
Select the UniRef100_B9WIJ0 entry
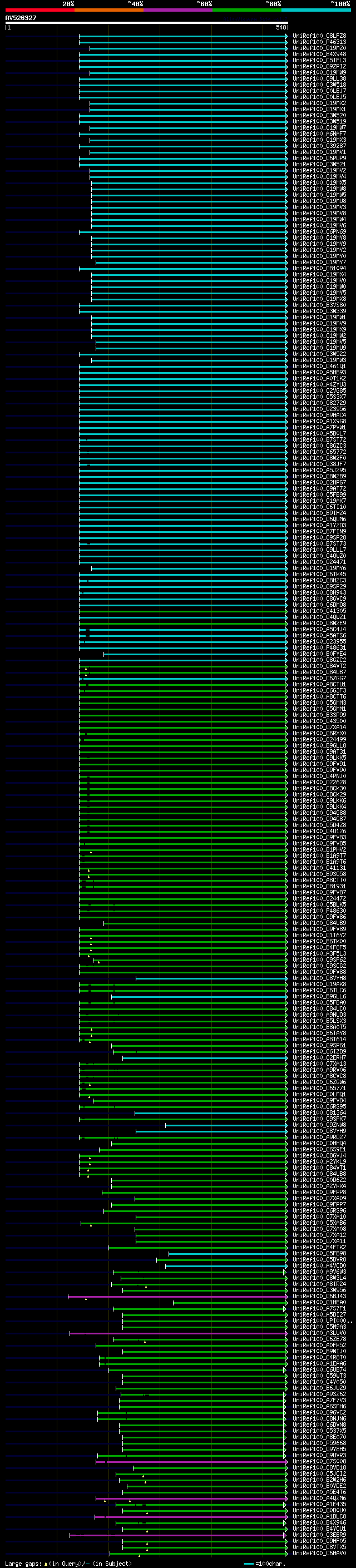(319, 1351)
